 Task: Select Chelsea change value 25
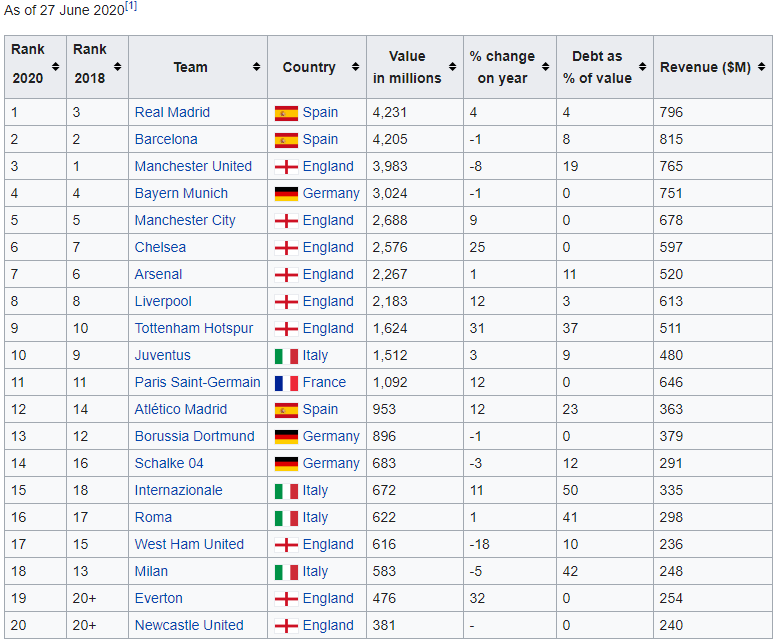[477, 247]
